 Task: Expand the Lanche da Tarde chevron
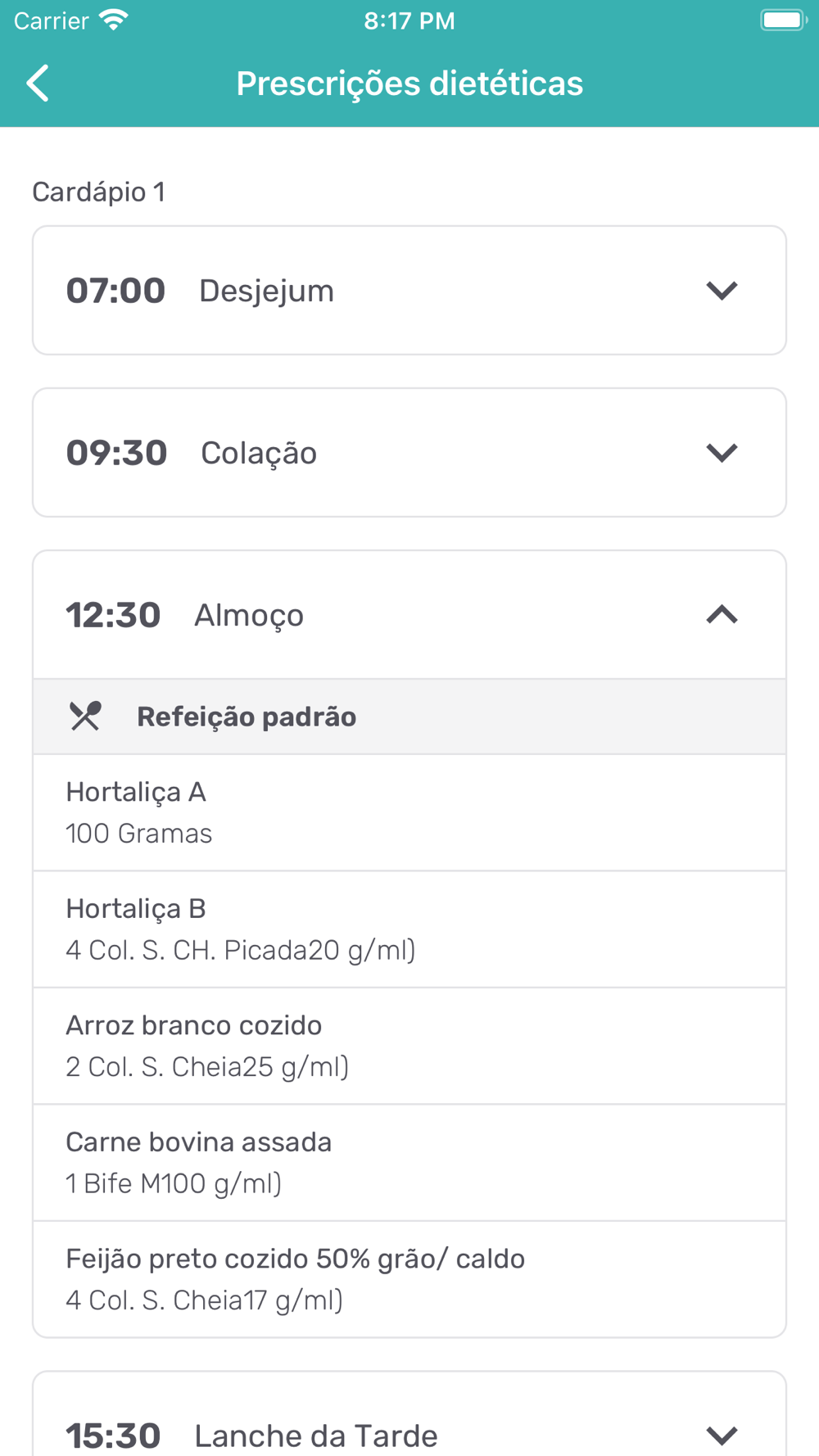(722, 1435)
